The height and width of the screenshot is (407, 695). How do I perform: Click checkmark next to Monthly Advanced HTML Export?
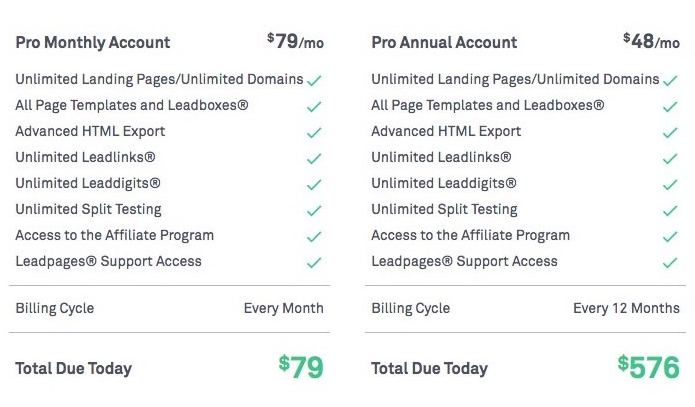[314, 133]
